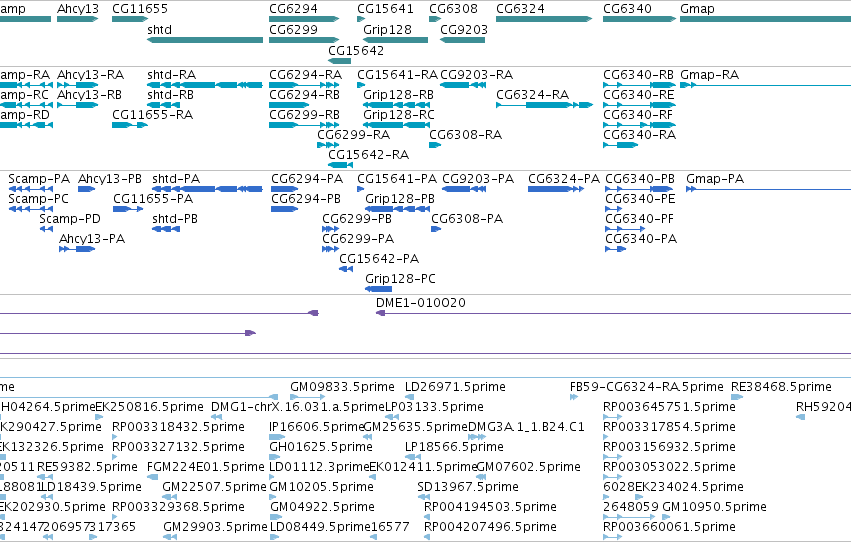This screenshot has height=542, width=851.
Task: Select the shtd gene bar
Action: 205,40
